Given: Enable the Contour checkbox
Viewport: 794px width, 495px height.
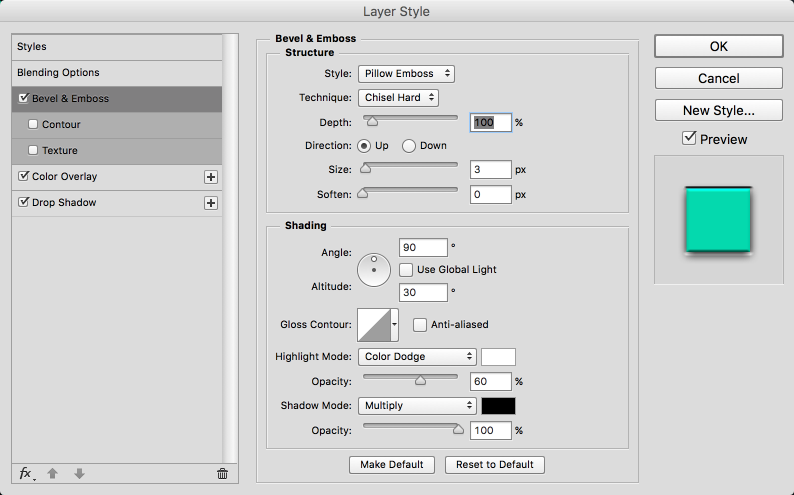Looking at the screenshot, I should pyautogui.click(x=33, y=125).
